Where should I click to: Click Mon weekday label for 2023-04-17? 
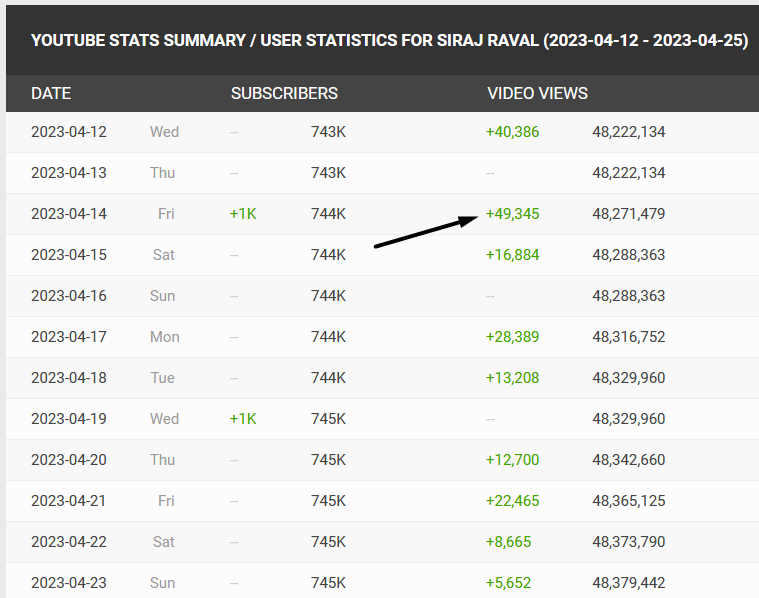[x=165, y=337]
